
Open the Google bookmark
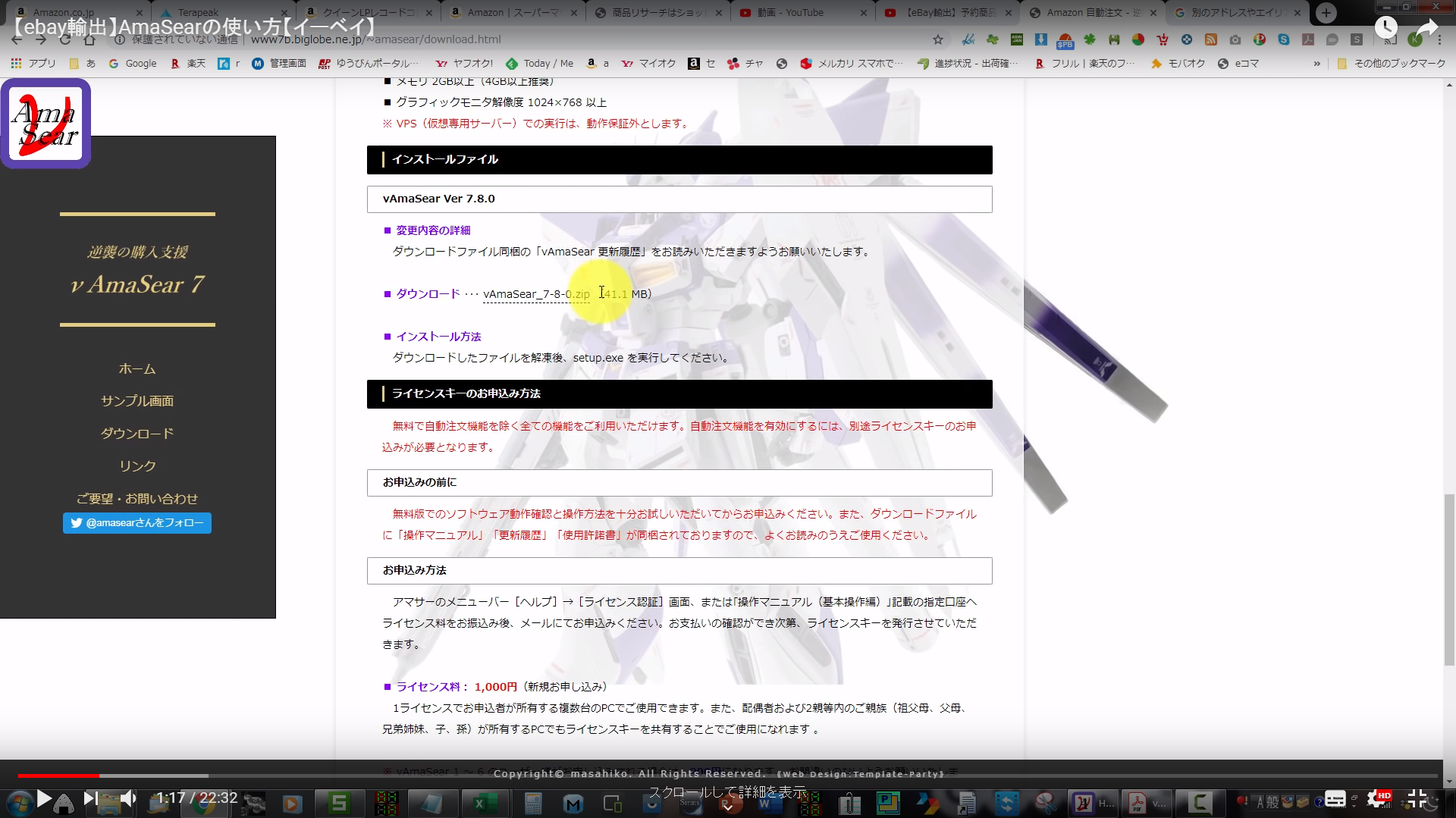133,64
